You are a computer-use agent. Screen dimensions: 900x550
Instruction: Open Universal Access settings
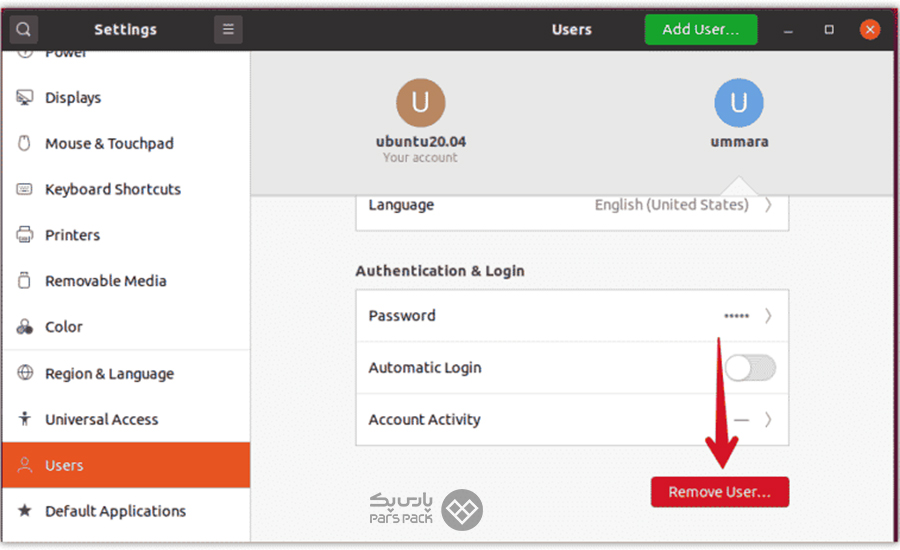point(126,419)
